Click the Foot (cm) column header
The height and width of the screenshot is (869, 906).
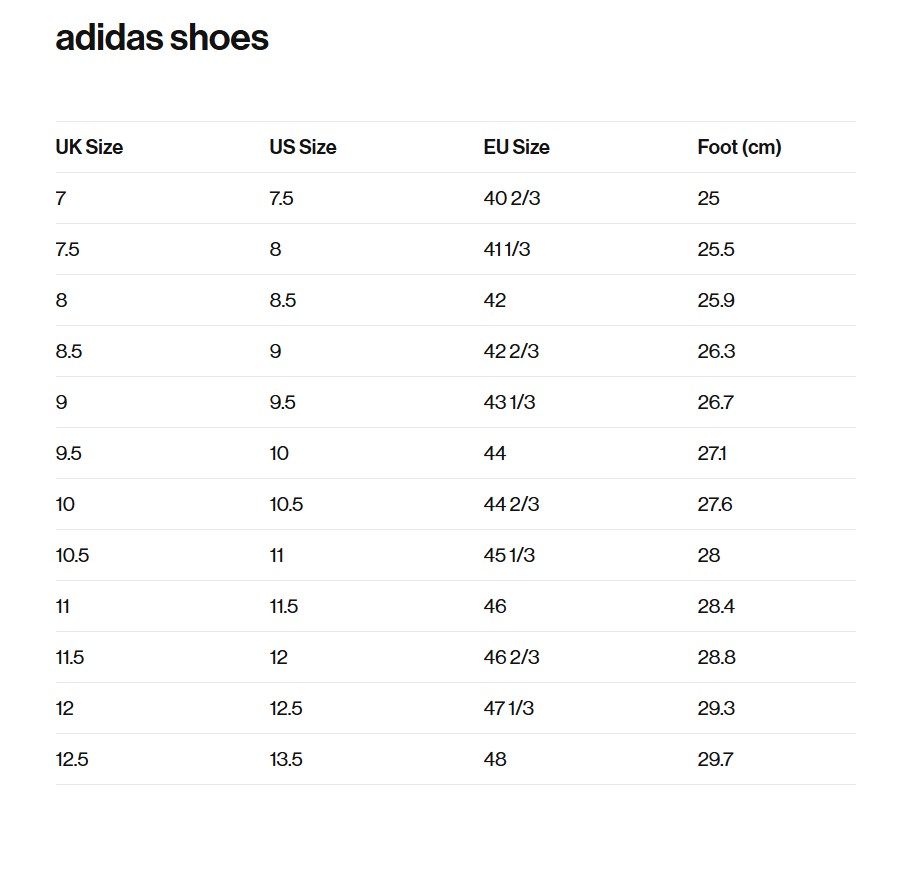[x=739, y=147]
